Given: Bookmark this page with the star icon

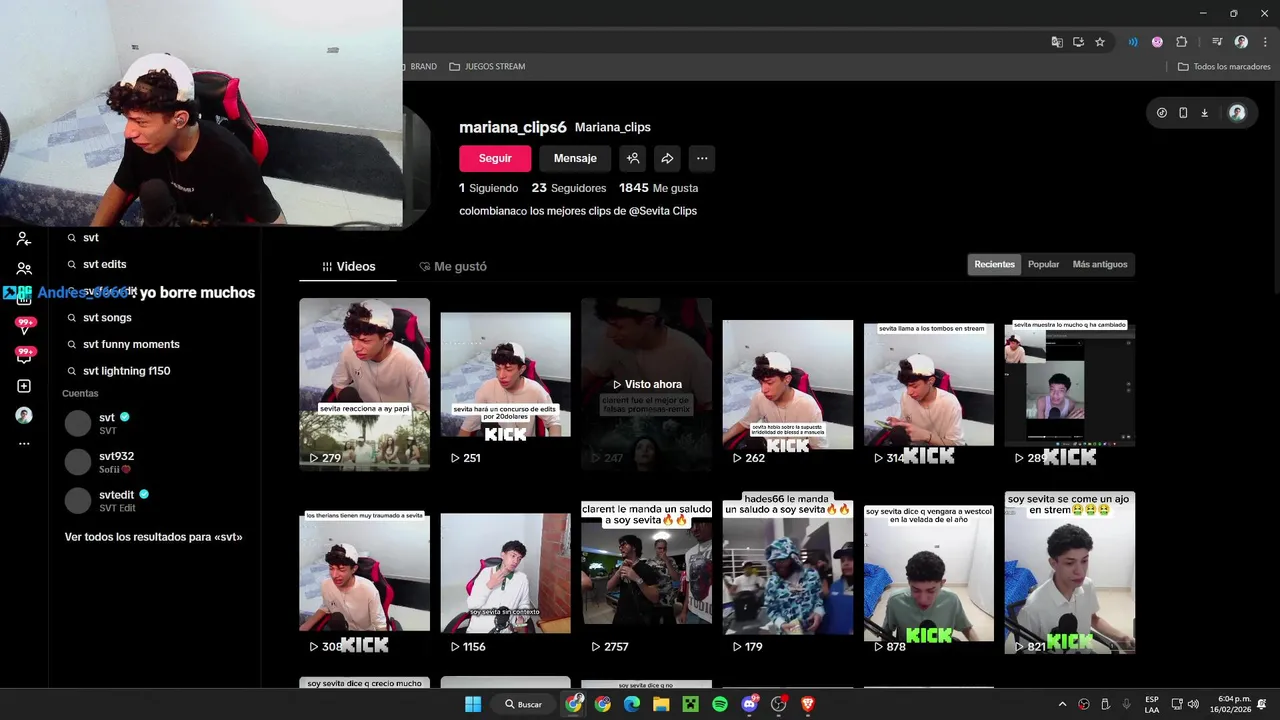Looking at the screenshot, I should point(1100,42).
